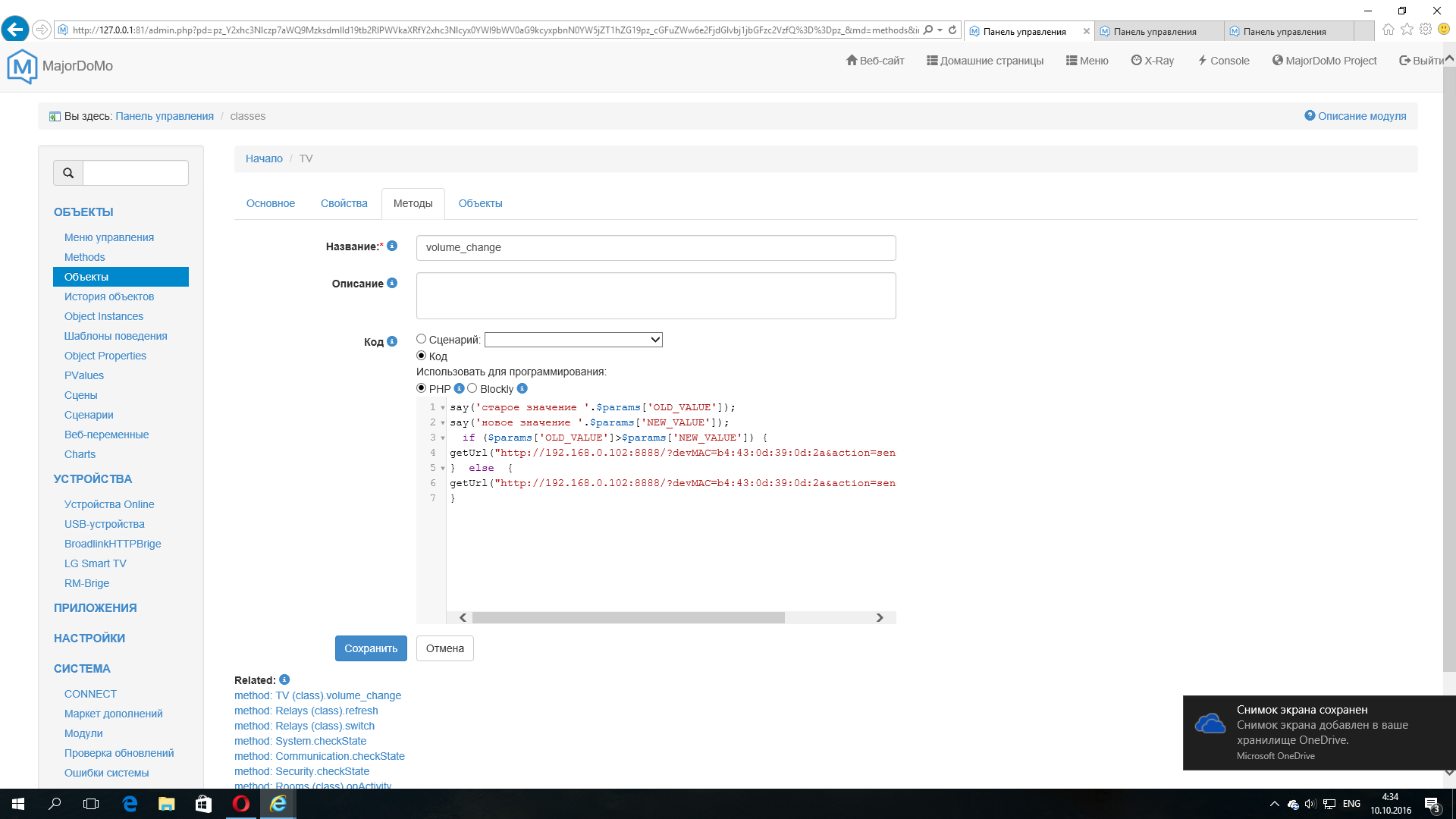This screenshot has height=819, width=1456.
Task: Switch to the Свойства tab
Action: click(344, 203)
